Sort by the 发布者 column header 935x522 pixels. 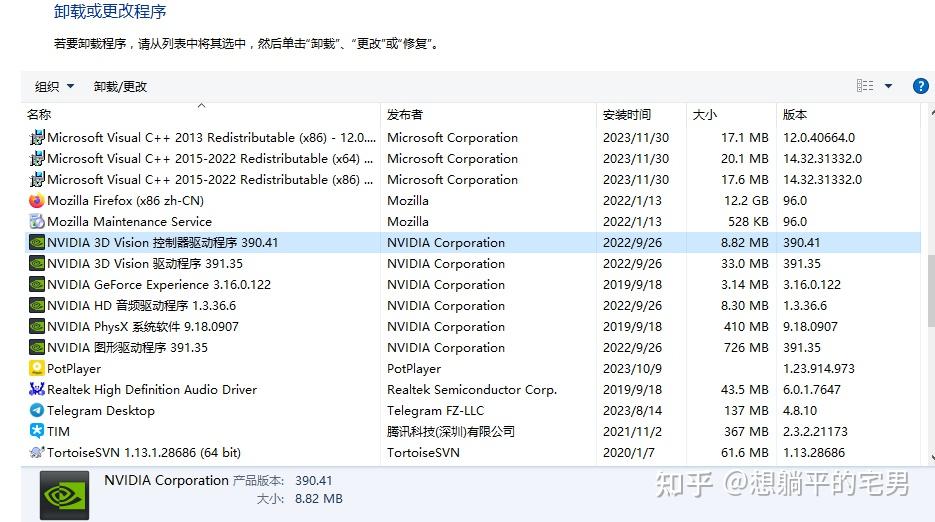pyautogui.click(x=404, y=115)
